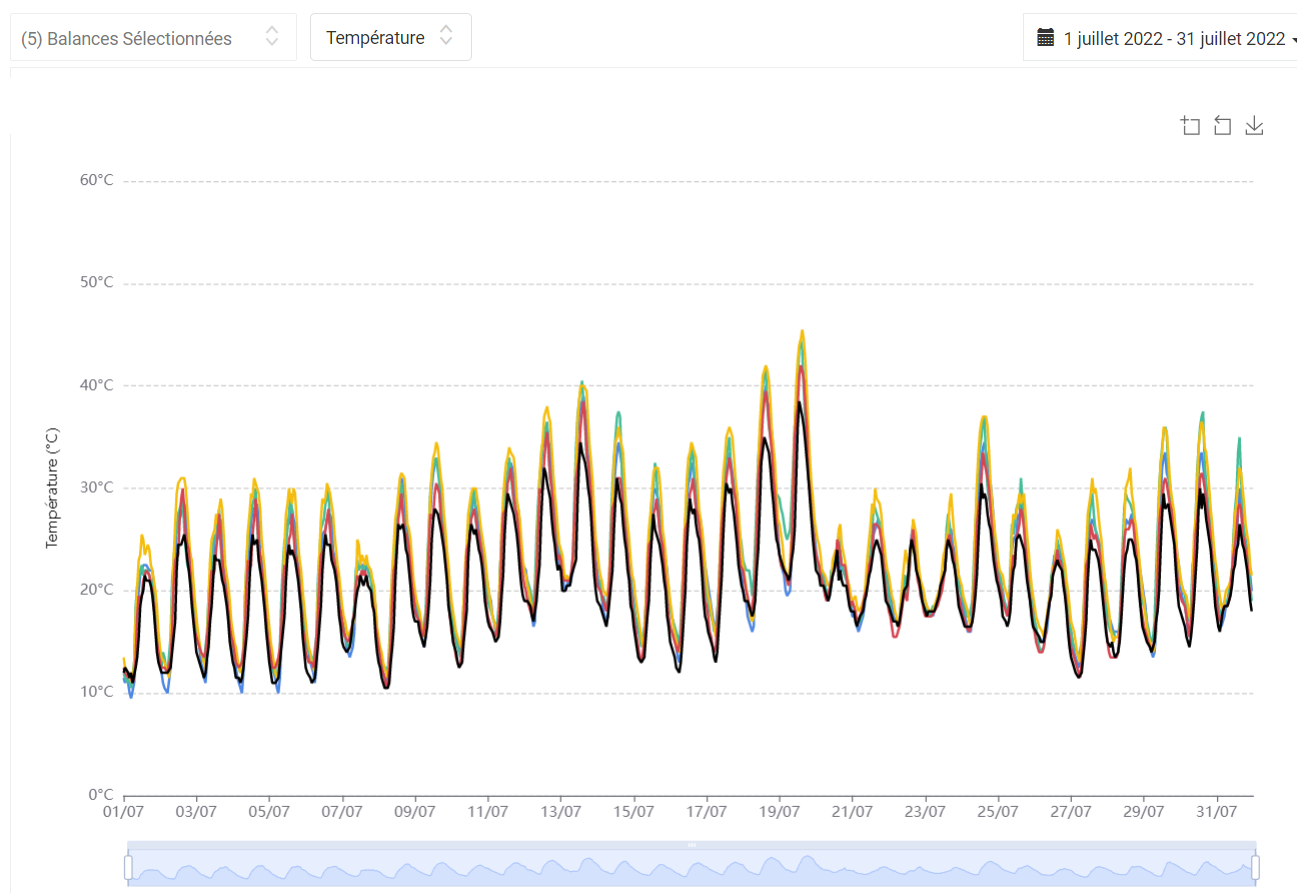Open the Balances Sélectionnées dropdown
This screenshot has width=1297, height=893.
tap(153, 38)
